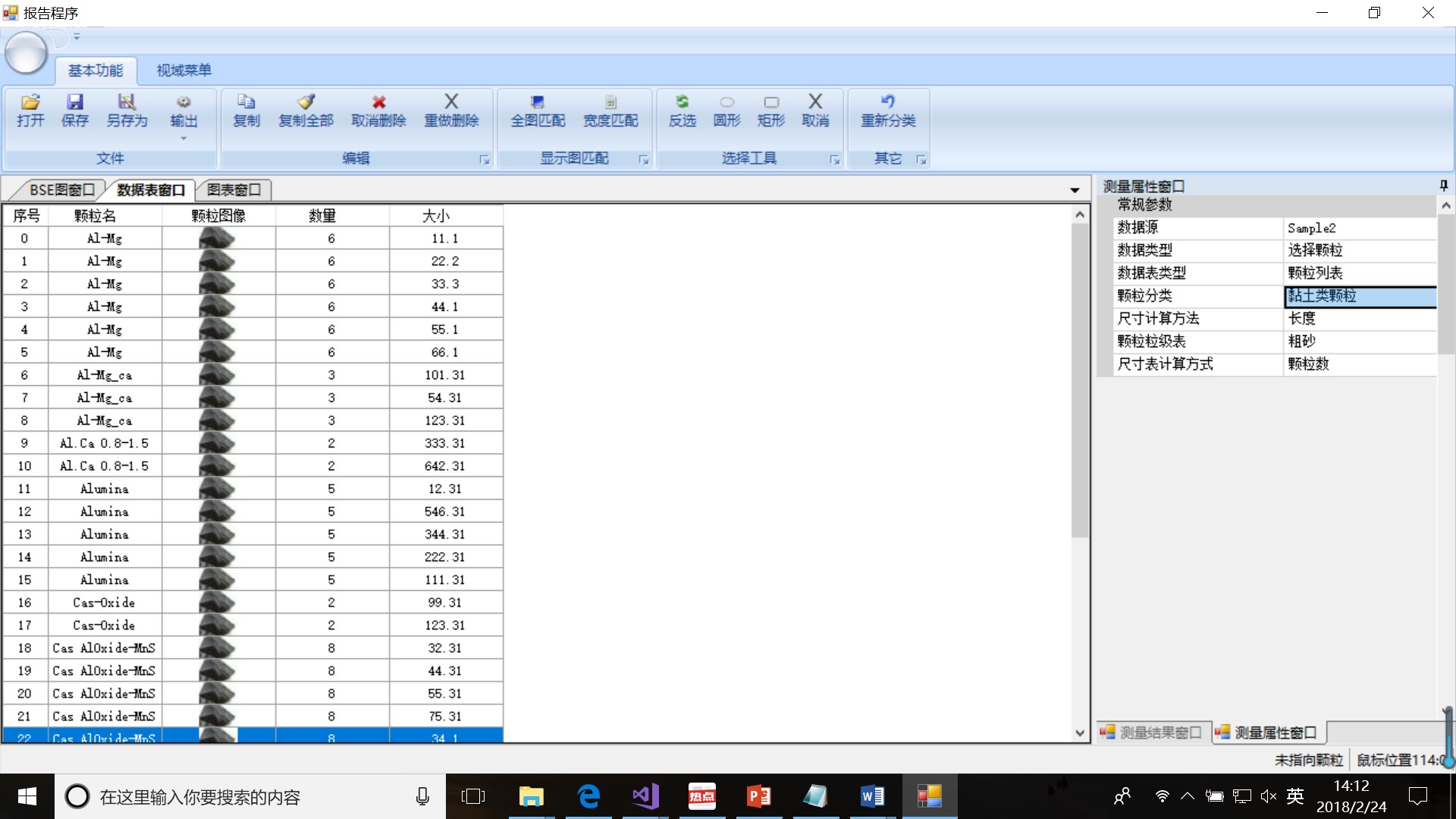Open the 测量结果窗口 bottom tab
1456x819 pixels.
coord(1153,733)
